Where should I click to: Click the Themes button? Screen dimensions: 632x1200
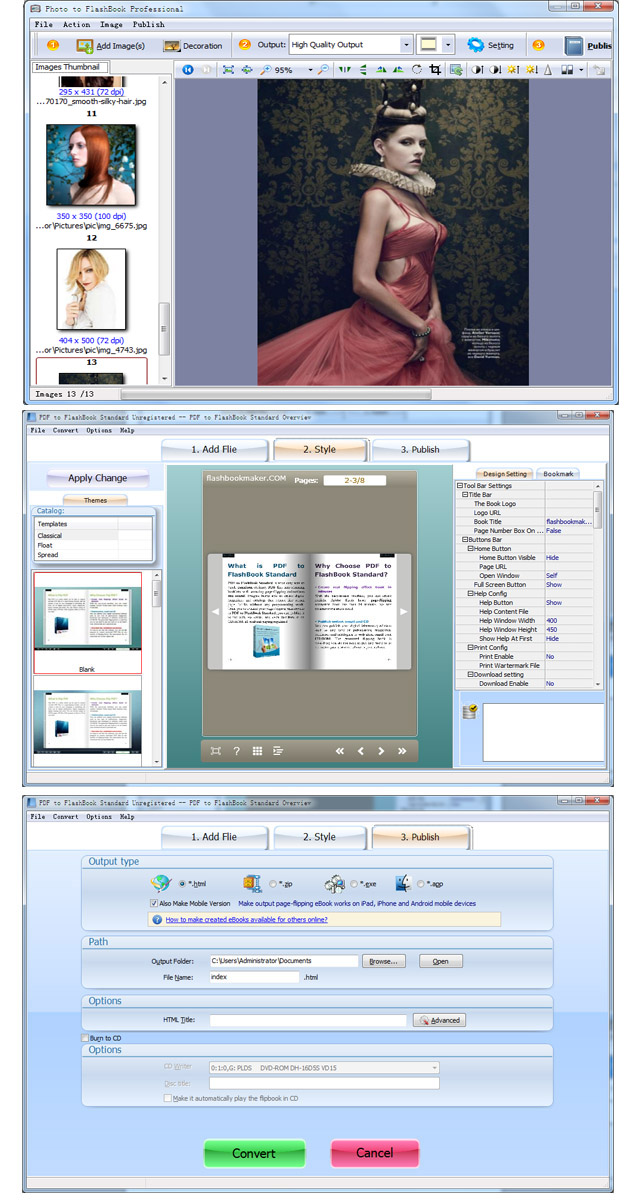95,500
